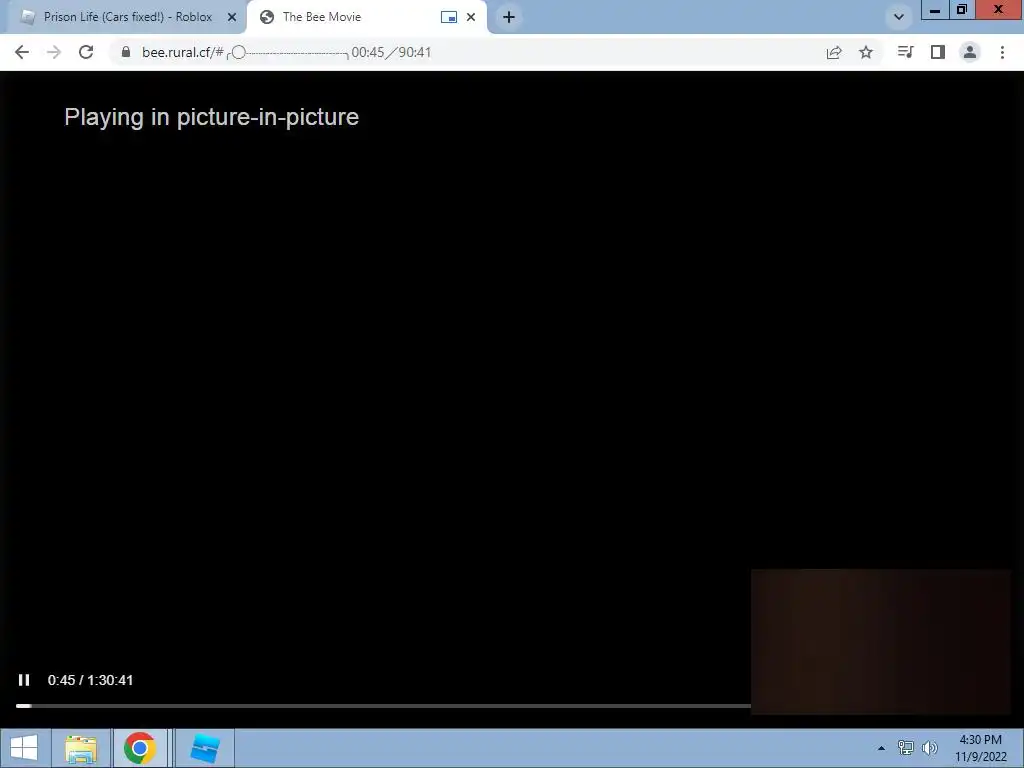Show hidden system tray icons

coord(881,748)
